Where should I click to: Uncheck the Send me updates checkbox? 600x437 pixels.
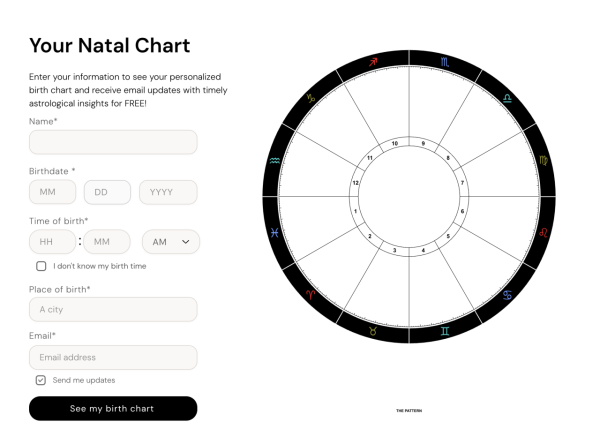[41, 380]
